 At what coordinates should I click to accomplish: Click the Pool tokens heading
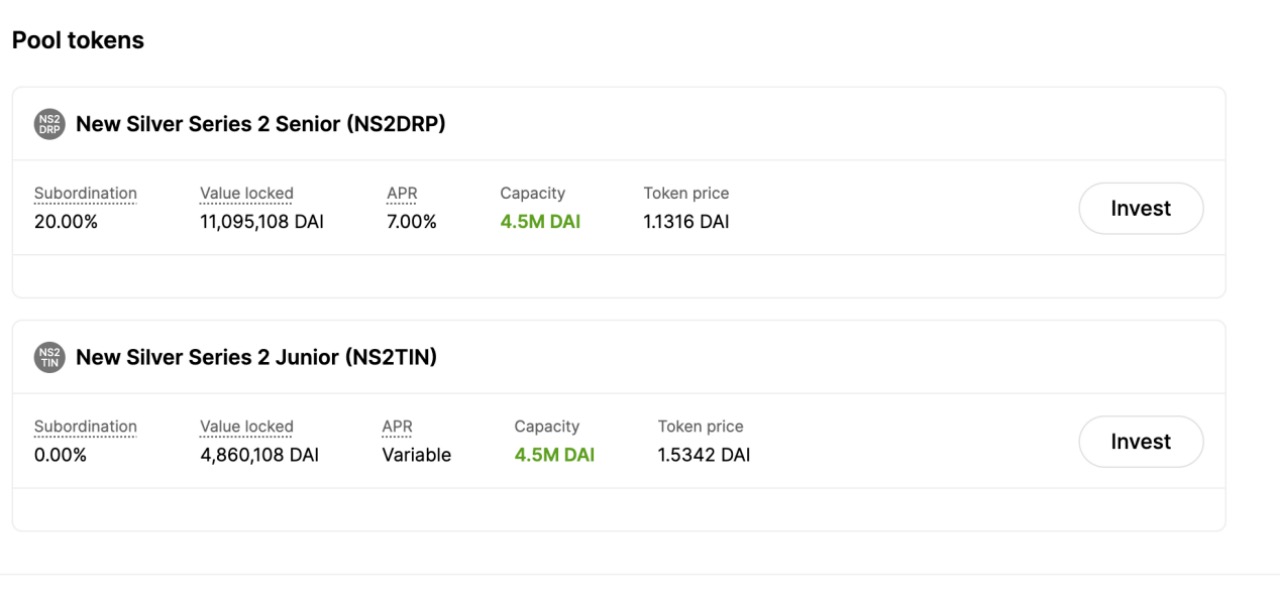coord(78,40)
